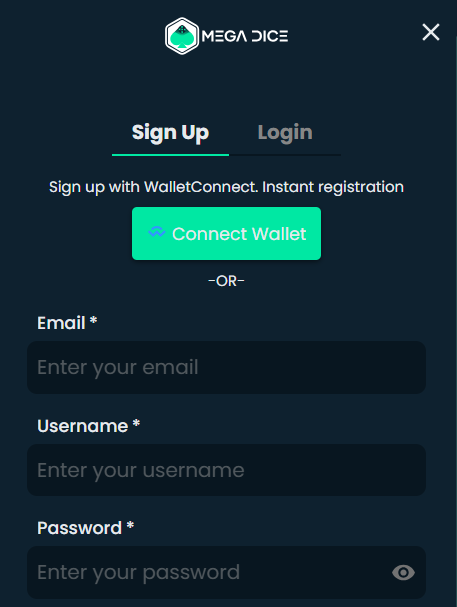457x607 pixels.
Task: Click the Connect Wallet button
Action: (x=226, y=233)
